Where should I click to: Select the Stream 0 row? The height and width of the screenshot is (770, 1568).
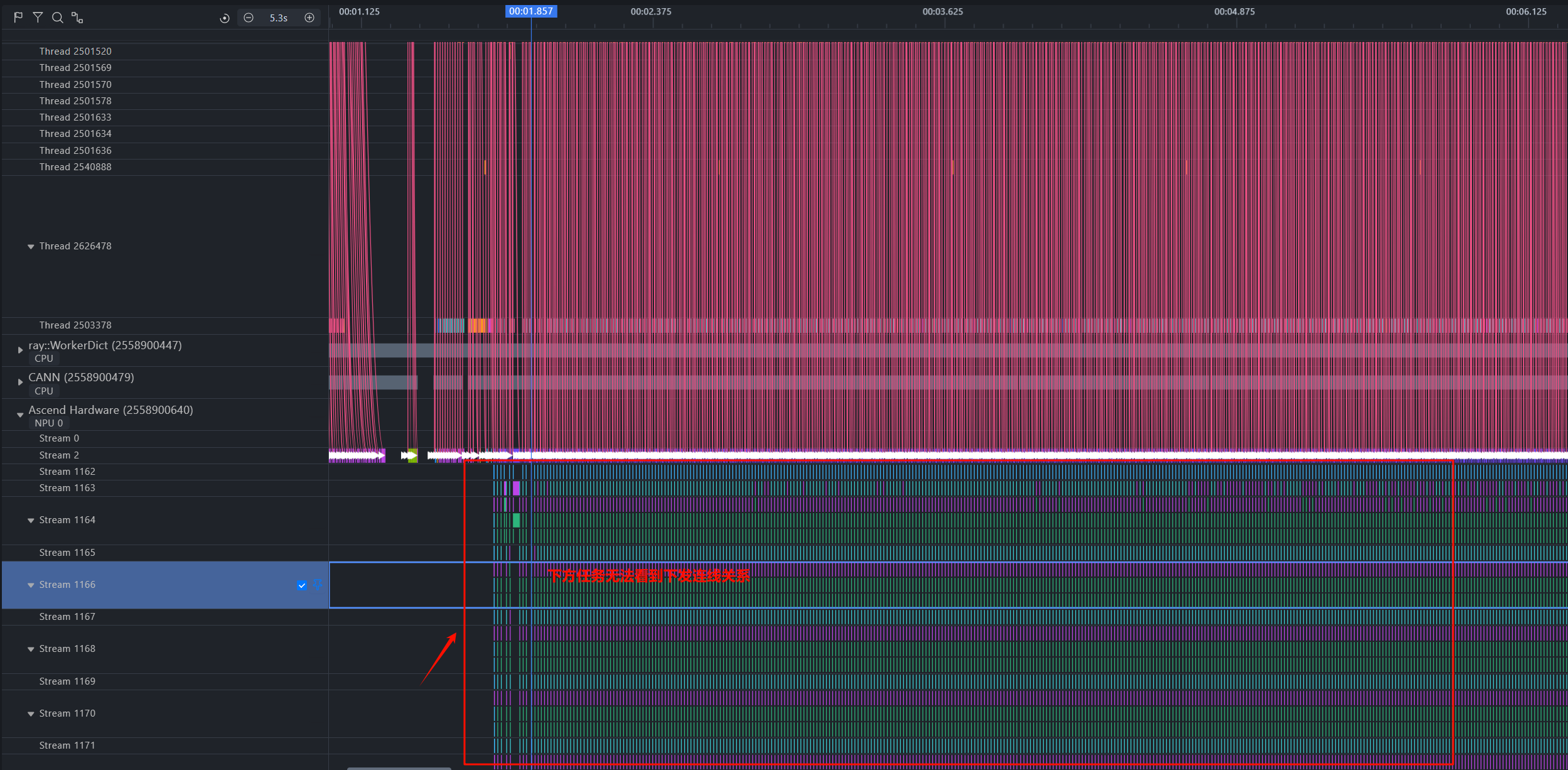click(x=165, y=438)
